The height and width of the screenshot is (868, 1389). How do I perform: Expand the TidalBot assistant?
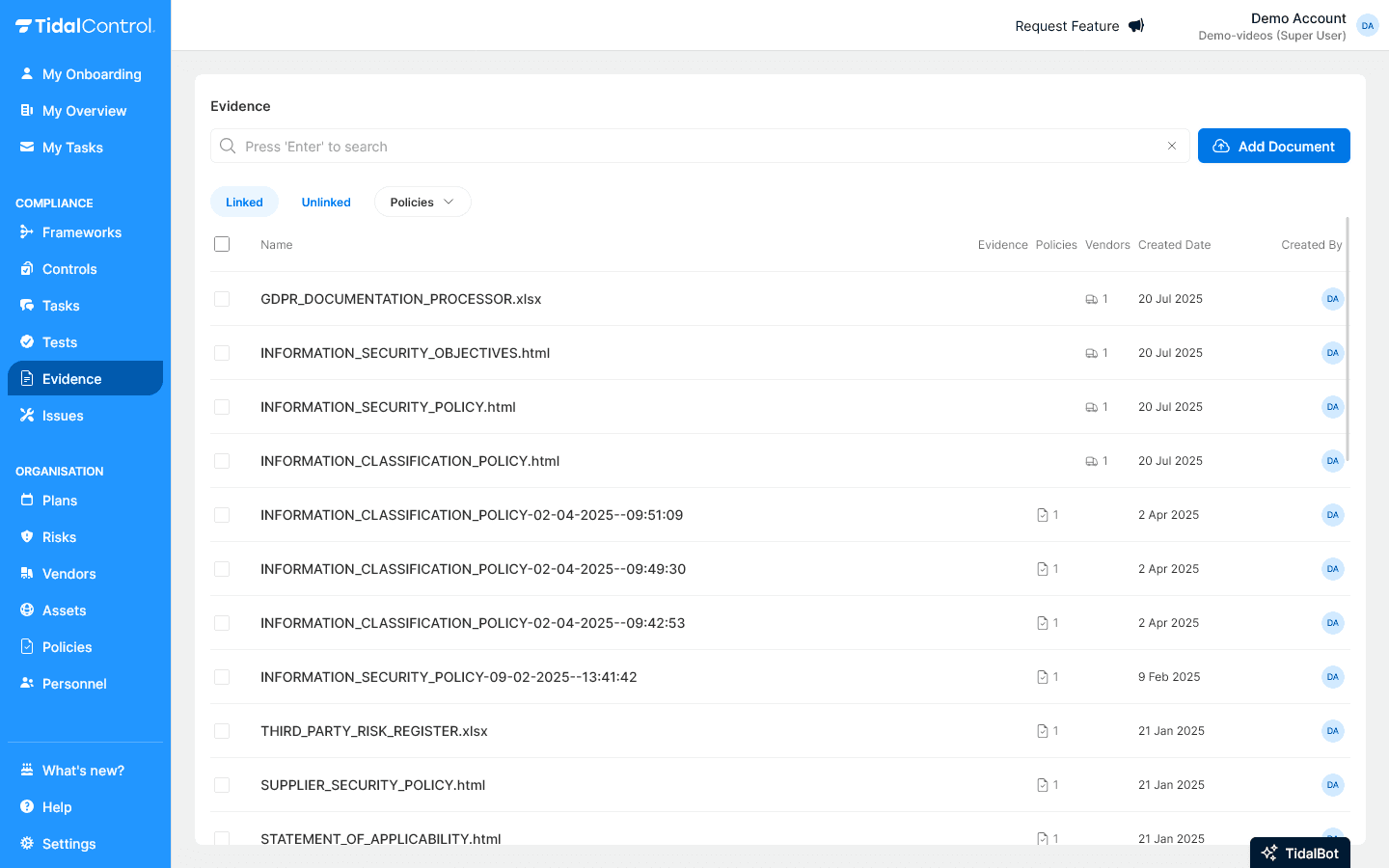1299,853
